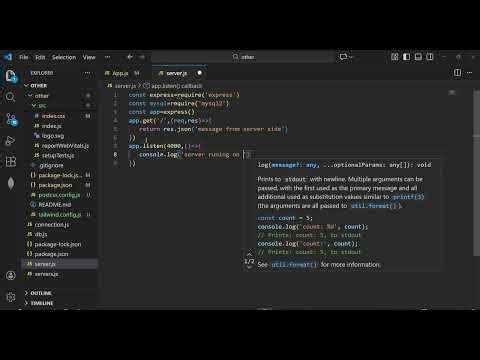Toggle Secondary Side Bar visibility
Viewport: 480px width, 360px height.
(x=430, y=57)
